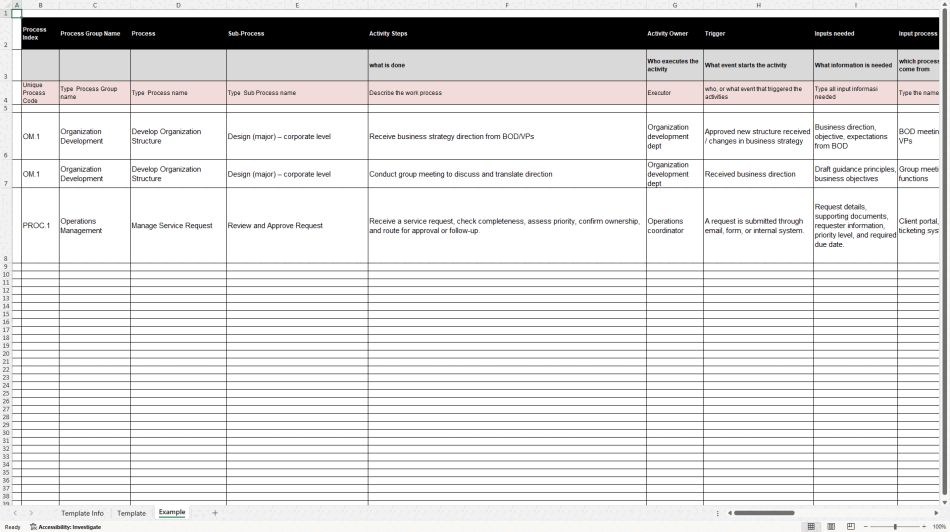The image size is (950, 532).
Task: Click the 'Manage Service Request' cell
Action: 178,225
